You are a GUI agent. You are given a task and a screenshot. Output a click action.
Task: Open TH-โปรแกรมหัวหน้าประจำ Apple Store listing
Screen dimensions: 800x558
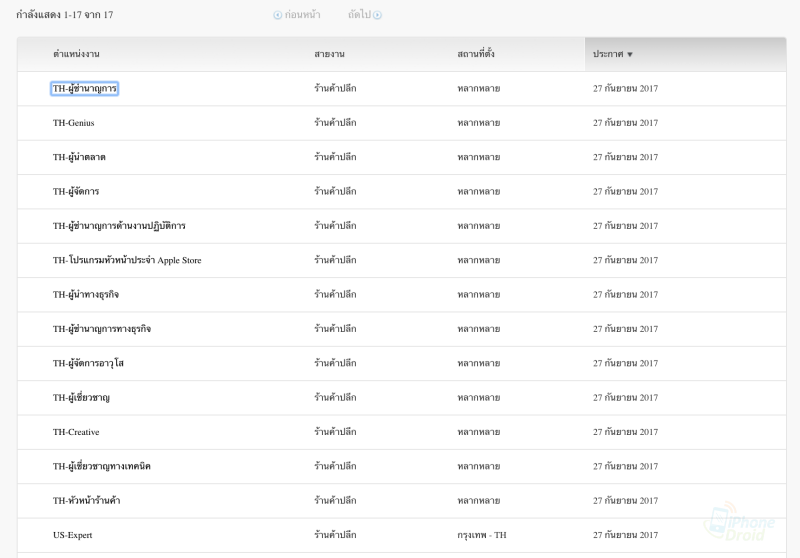coord(127,260)
